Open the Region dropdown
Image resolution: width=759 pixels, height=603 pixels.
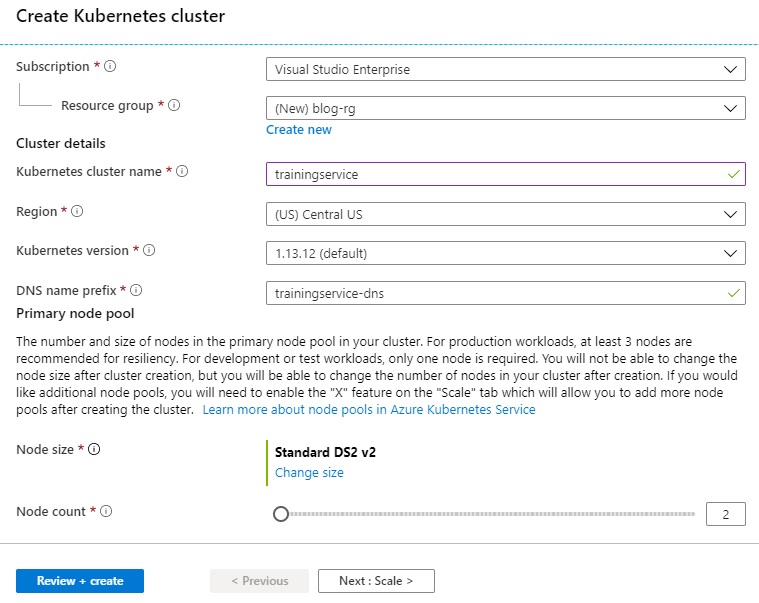(505, 214)
